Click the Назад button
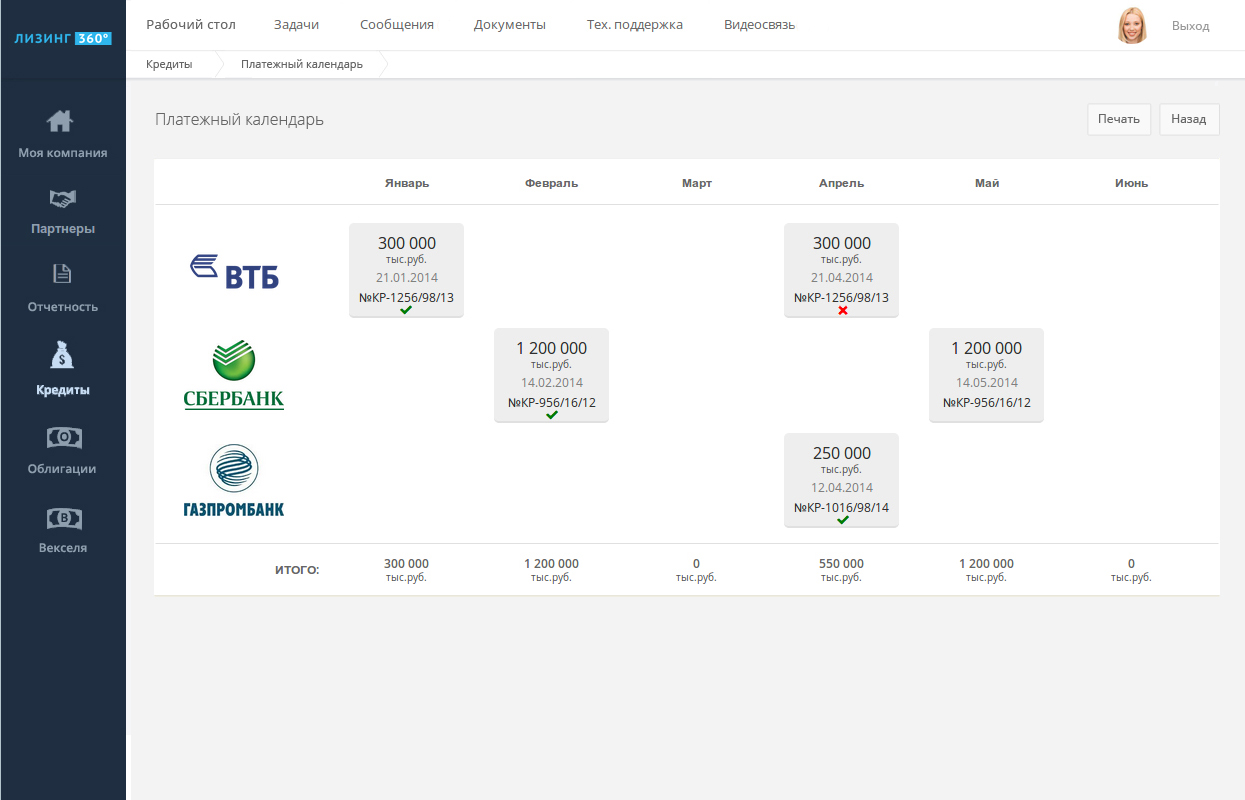1245x800 pixels. click(1189, 119)
